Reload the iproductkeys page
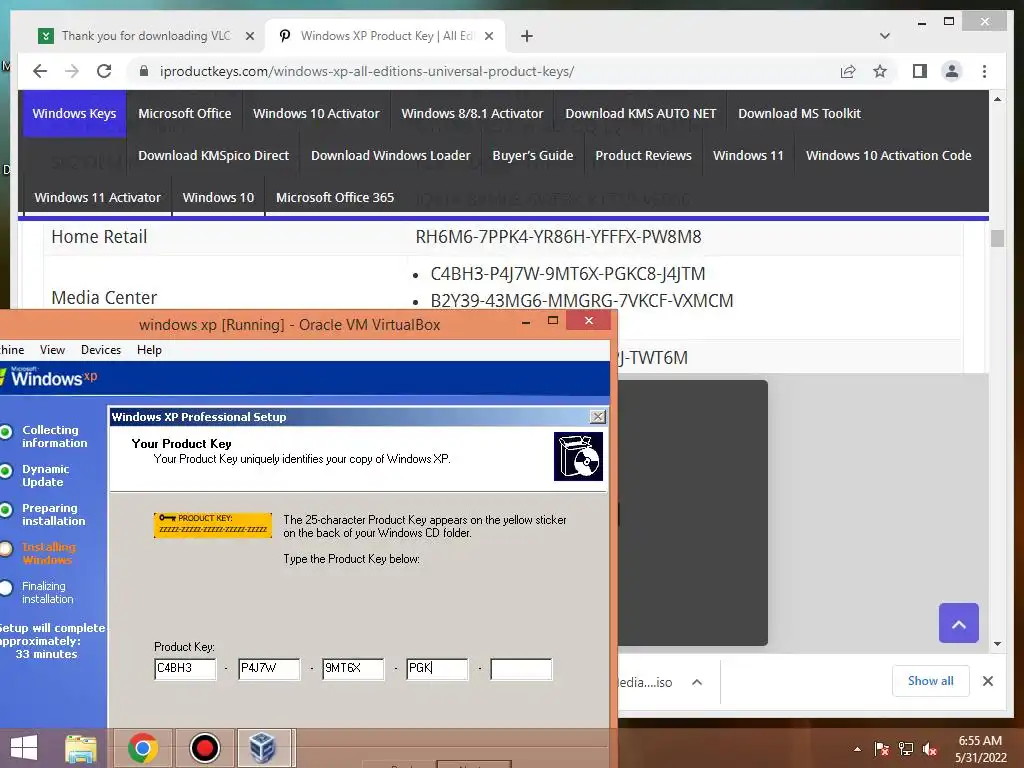 coord(104,71)
